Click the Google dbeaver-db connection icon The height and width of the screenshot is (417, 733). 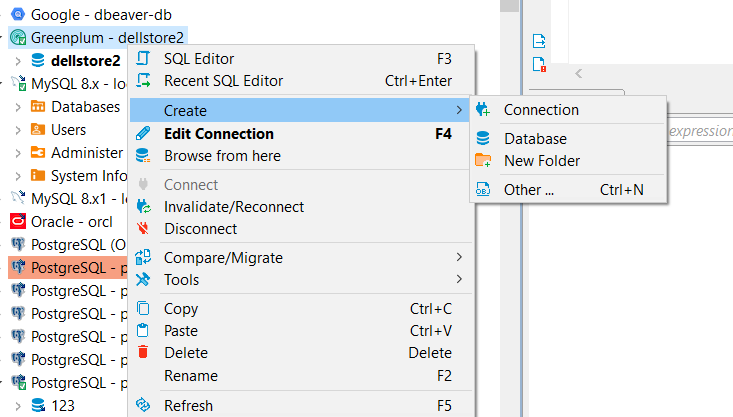[18, 14]
